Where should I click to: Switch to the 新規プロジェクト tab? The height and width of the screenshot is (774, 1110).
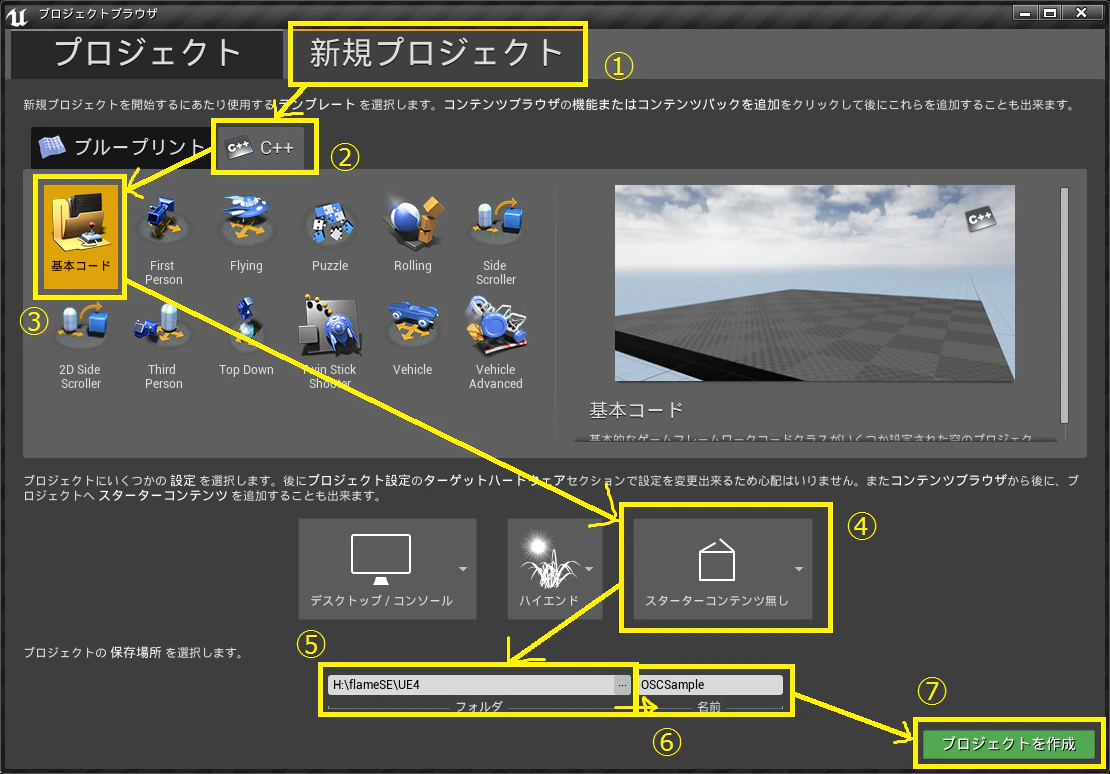point(436,54)
